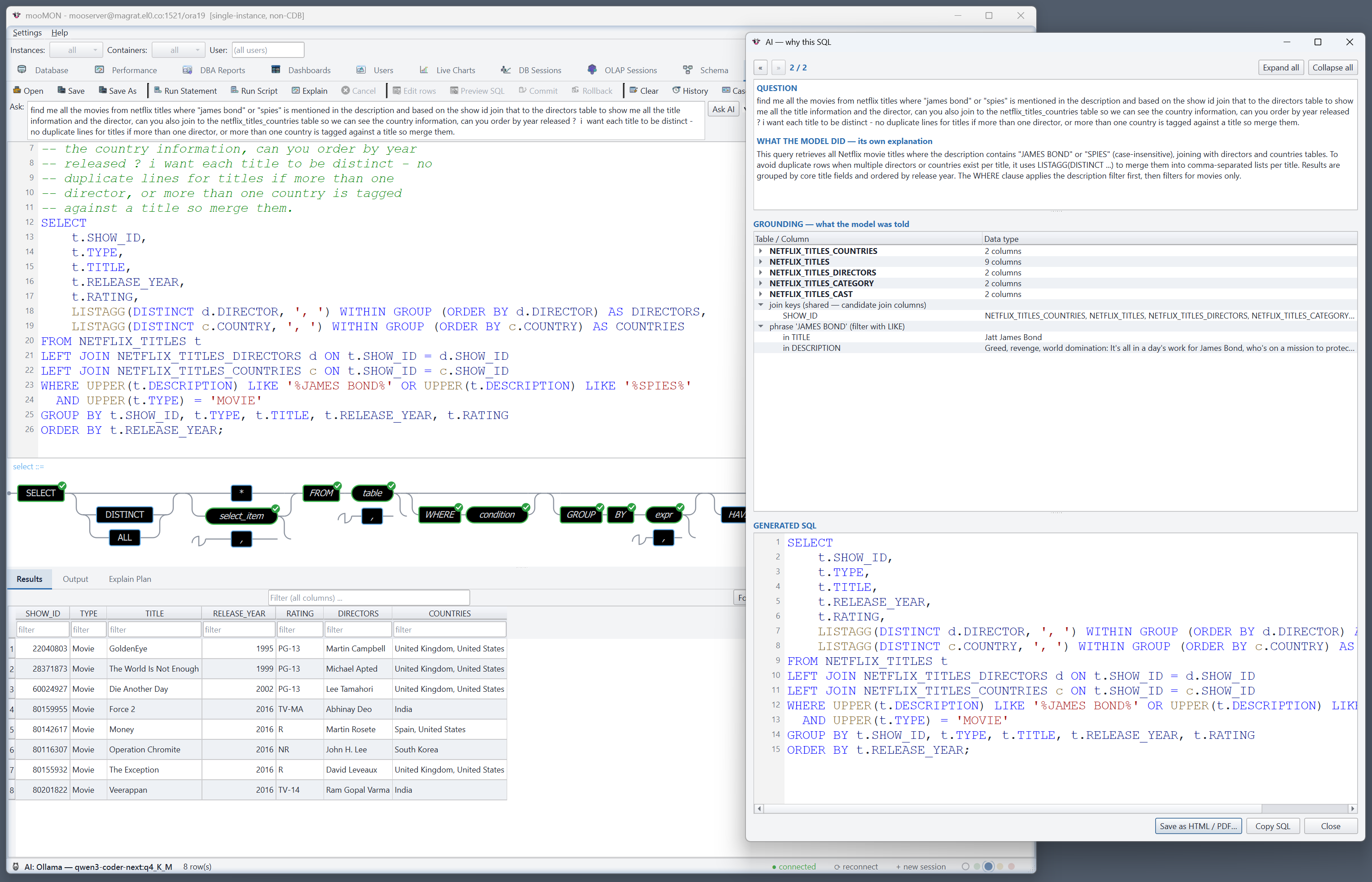Expand NETFLIX_TITLES_CATEGORY grounding row
This screenshot has height=882, width=1372.
coord(761,284)
